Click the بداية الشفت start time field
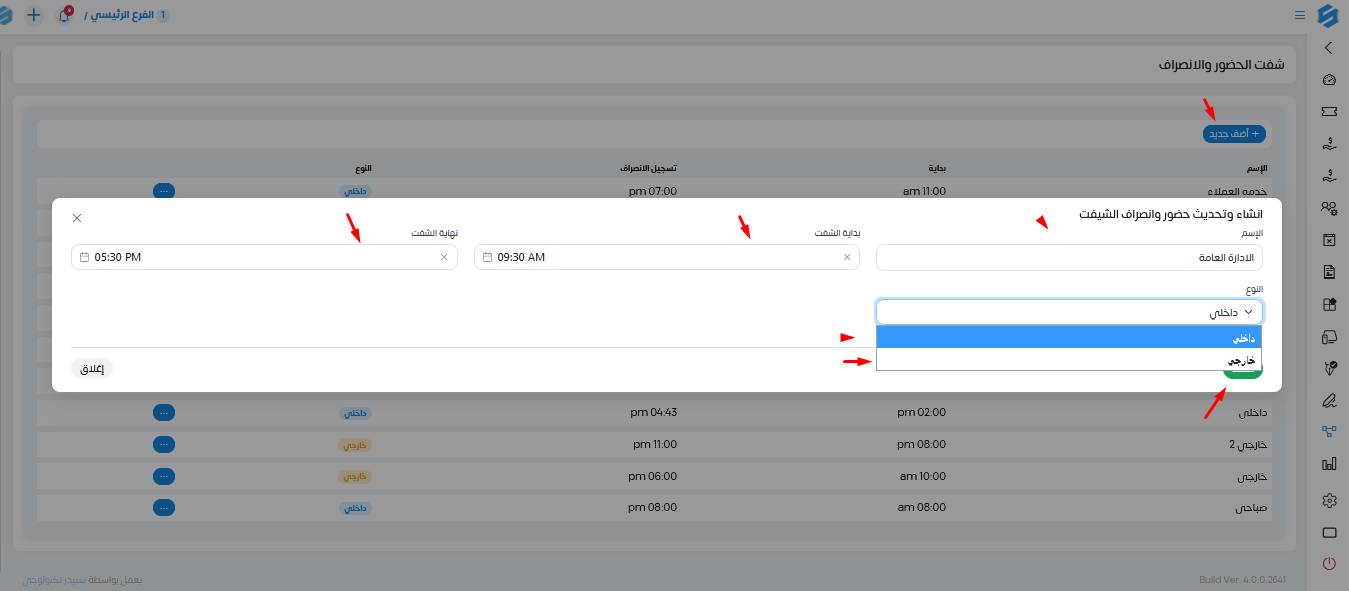This screenshot has height=591, width=1349. (x=667, y=257)
